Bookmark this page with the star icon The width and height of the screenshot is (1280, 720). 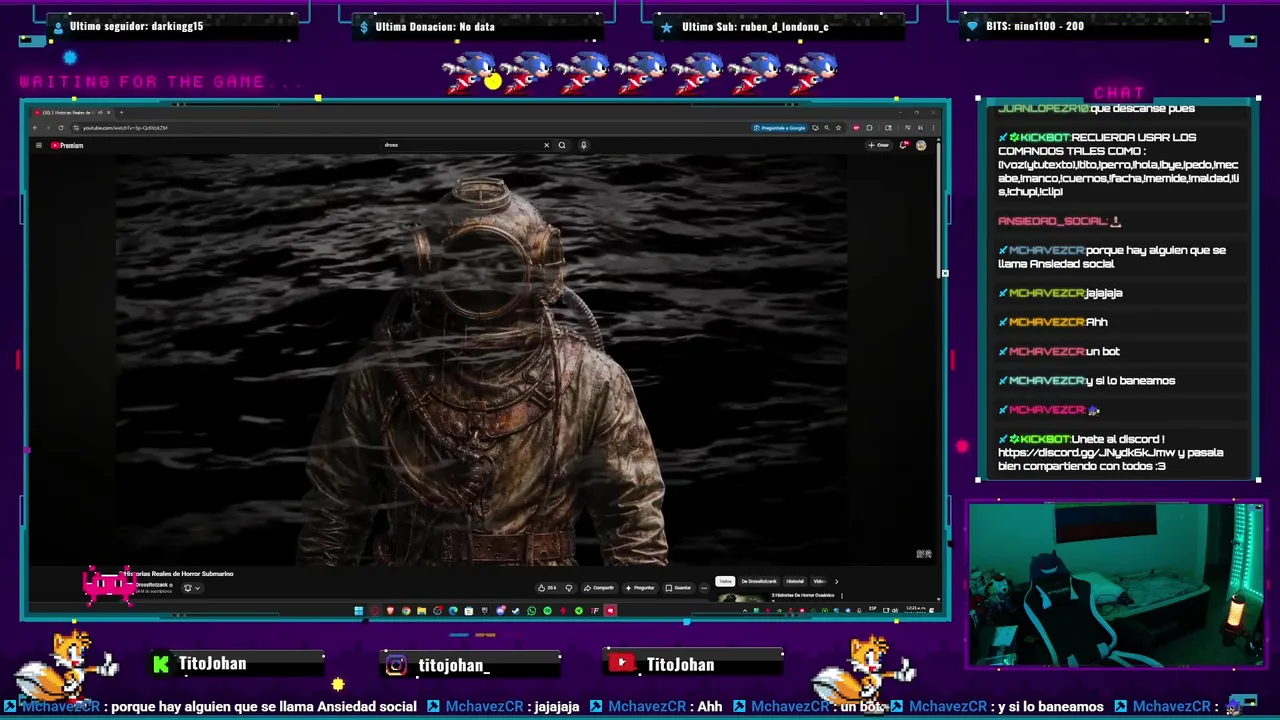839,128
